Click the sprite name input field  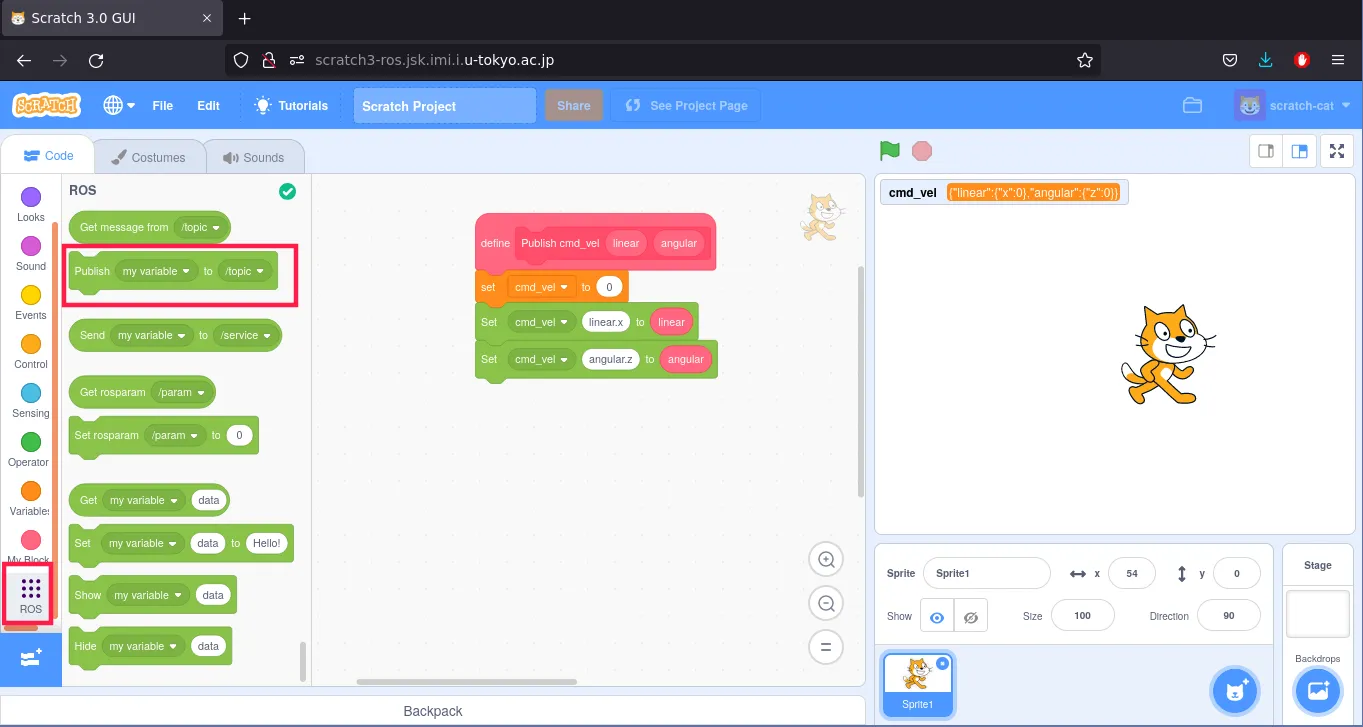[x=986, y=573]
